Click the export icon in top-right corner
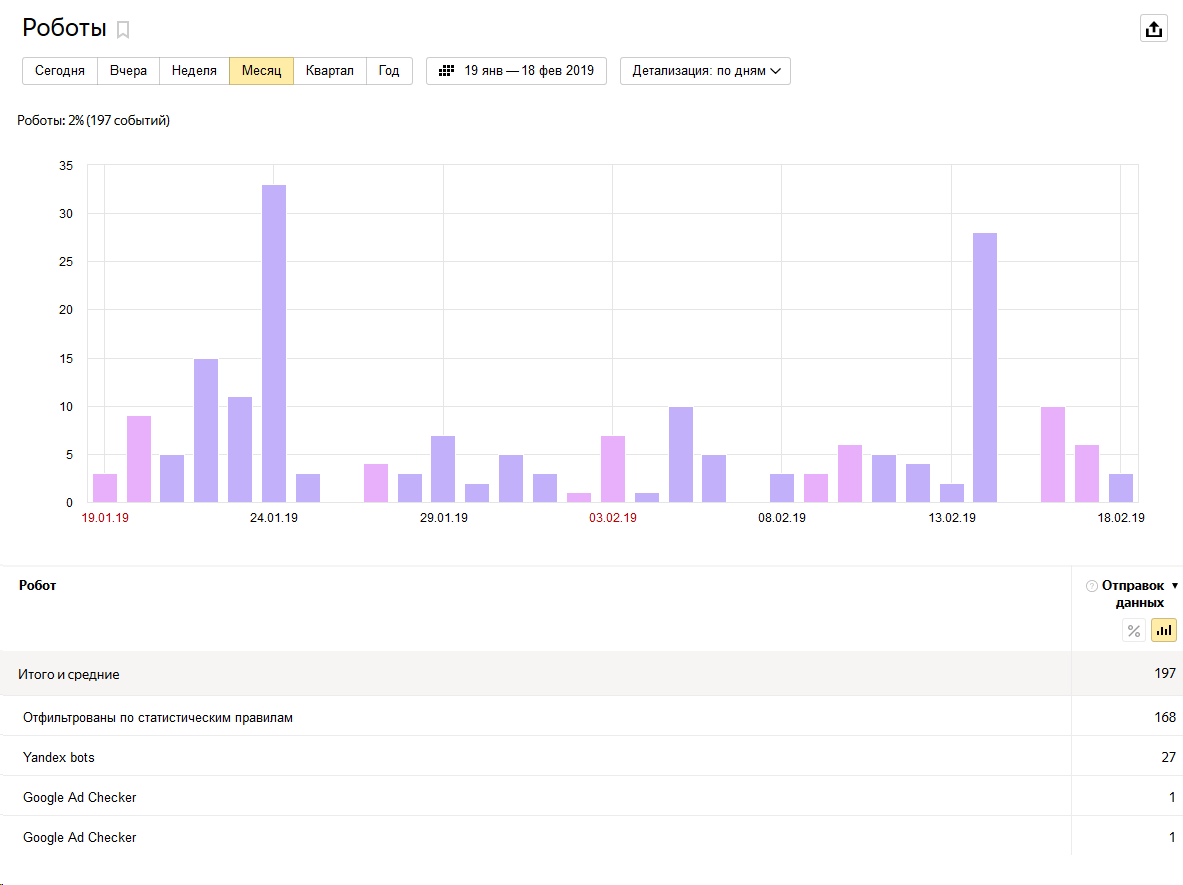 tap(1153, 29)
